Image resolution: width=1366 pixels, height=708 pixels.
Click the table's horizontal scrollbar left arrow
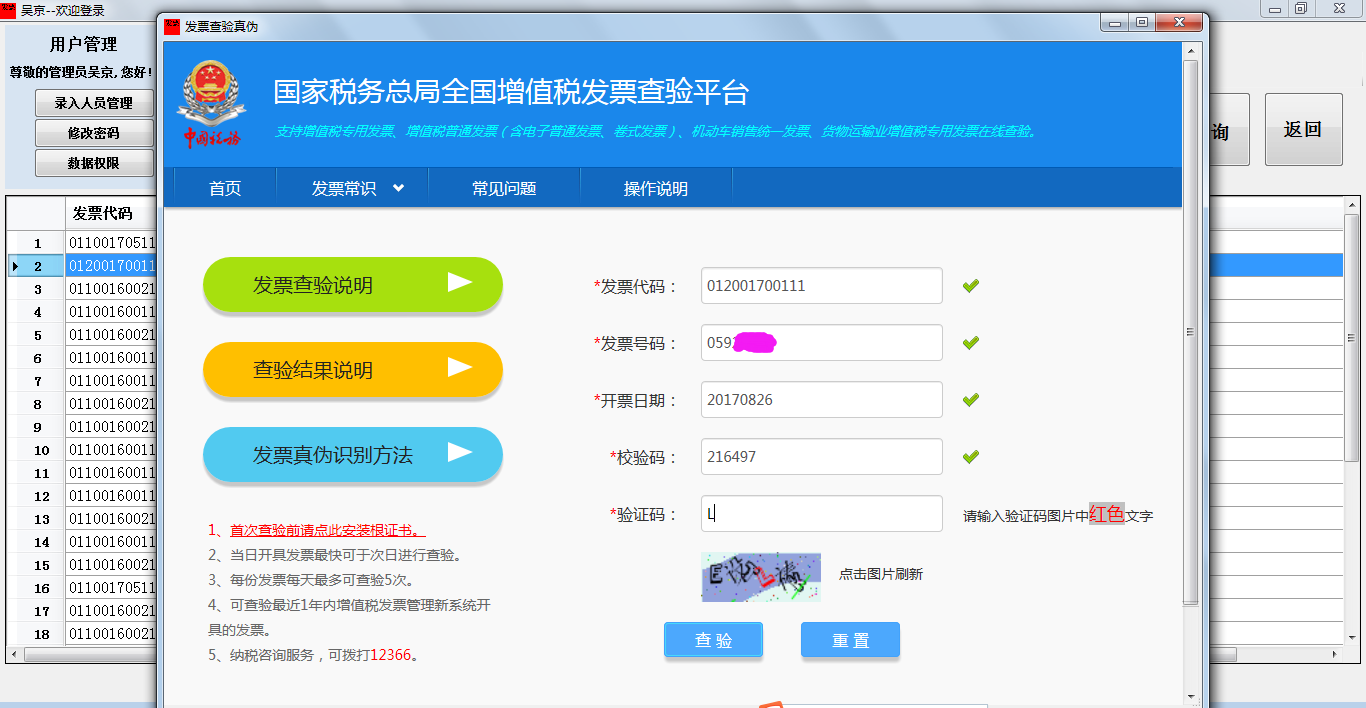pyautogui.click(x=14, y=655)
